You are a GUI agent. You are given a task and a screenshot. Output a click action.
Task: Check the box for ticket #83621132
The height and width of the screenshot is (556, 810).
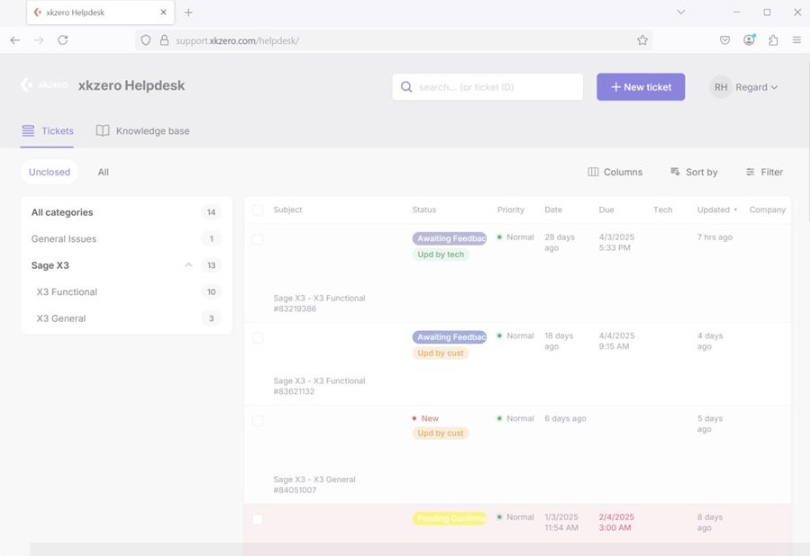pos(257,338)
